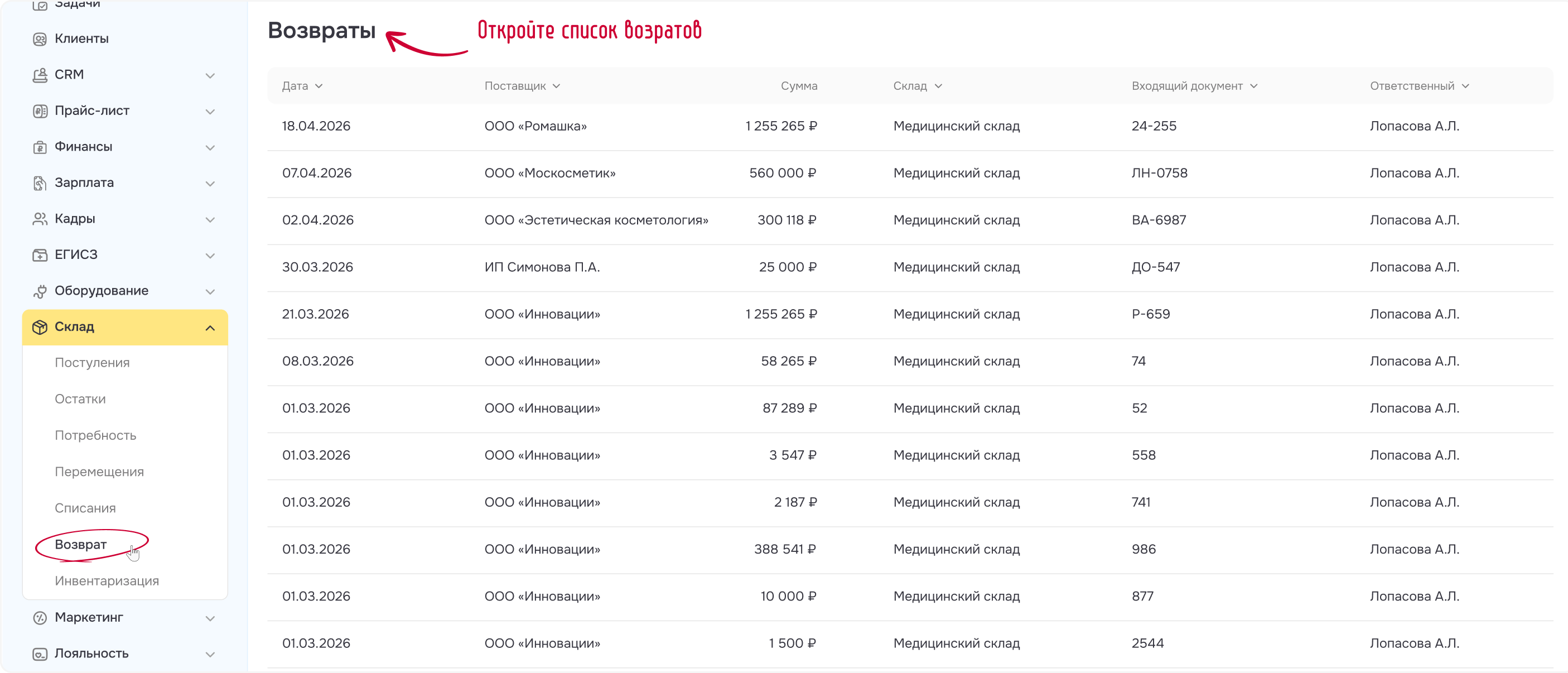The image size is (1568, 673).
Task: Open return from ООО «Москосметик»
Action: pos(910,173)
